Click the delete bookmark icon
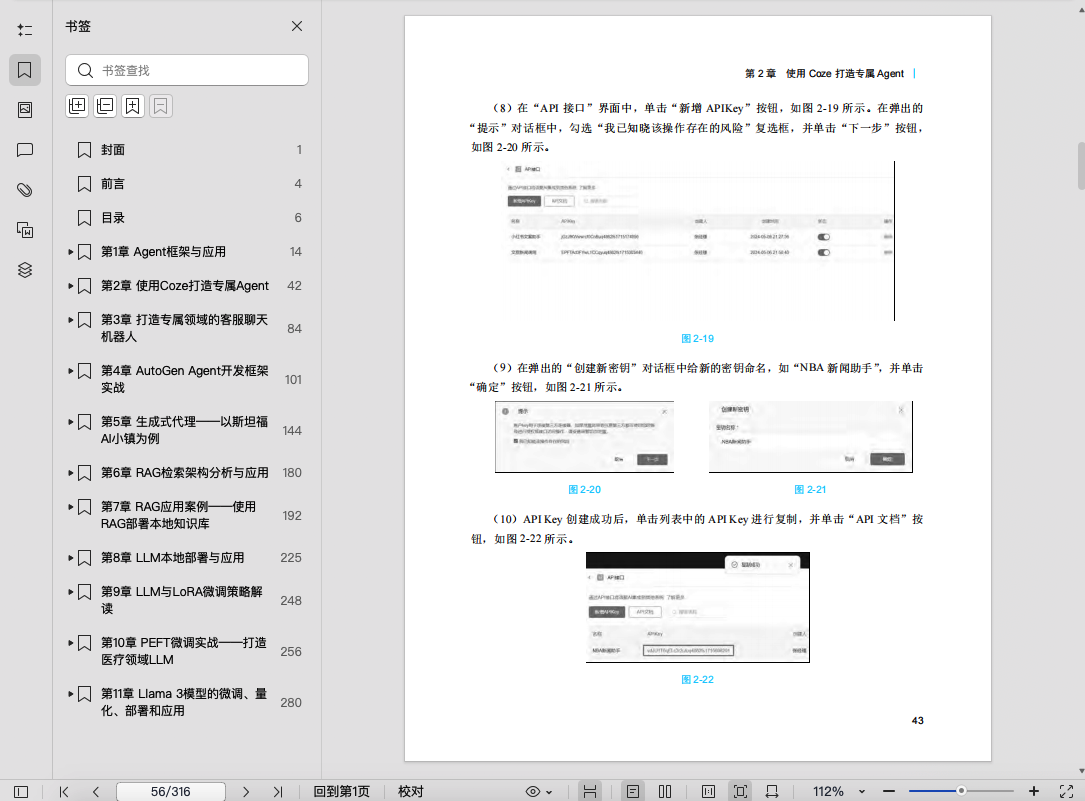 point(161,106)
